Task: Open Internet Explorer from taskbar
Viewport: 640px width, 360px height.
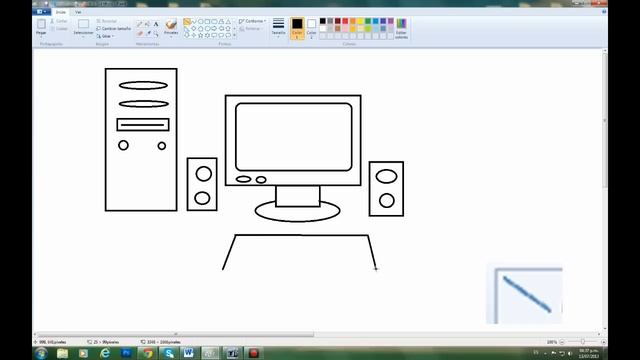Action: (x=105, y=353)
